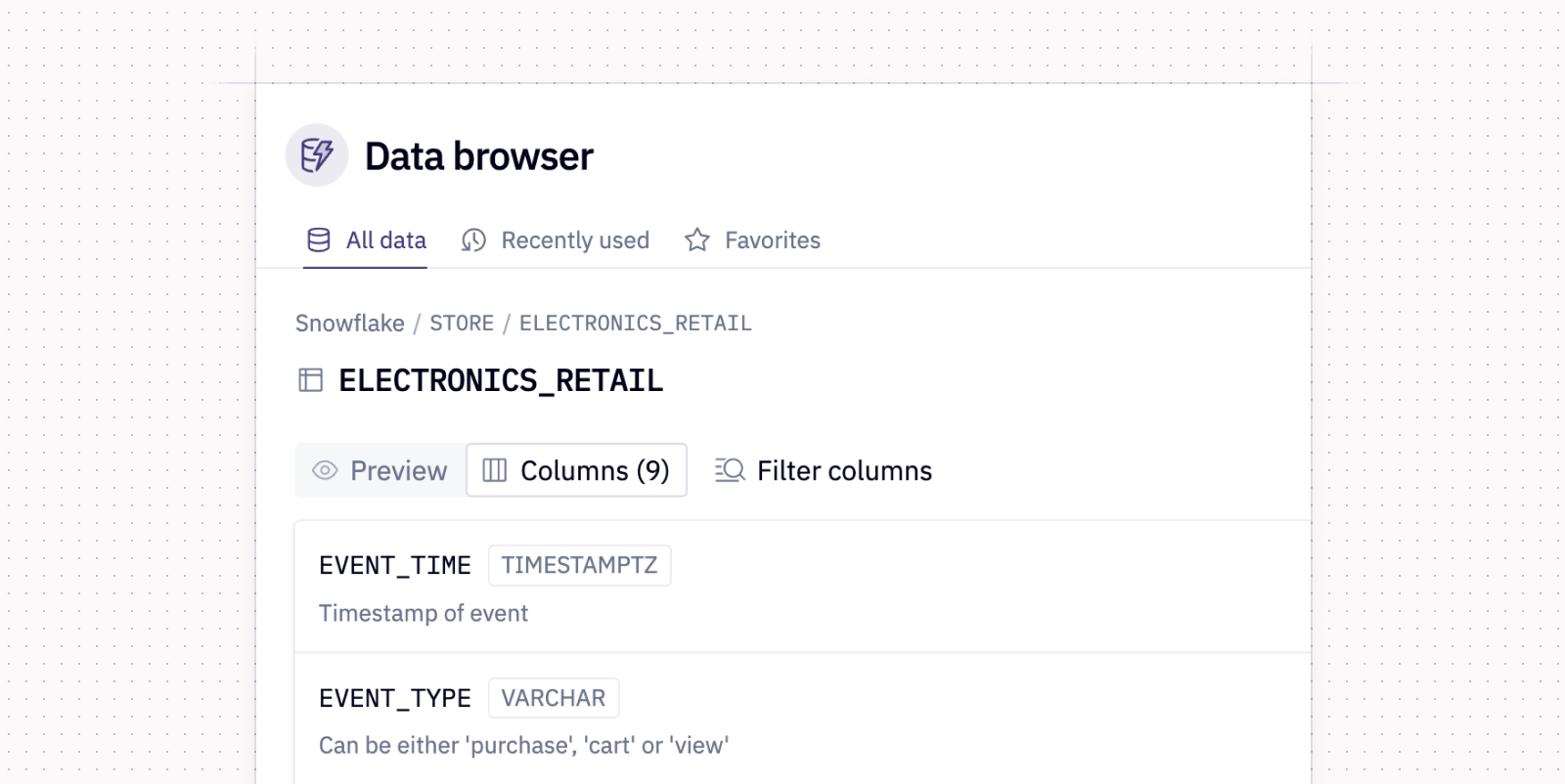Open STORE from the breadcrumb trail
1565x784 pixels.
pyautogui.click(x=462, y=323)
